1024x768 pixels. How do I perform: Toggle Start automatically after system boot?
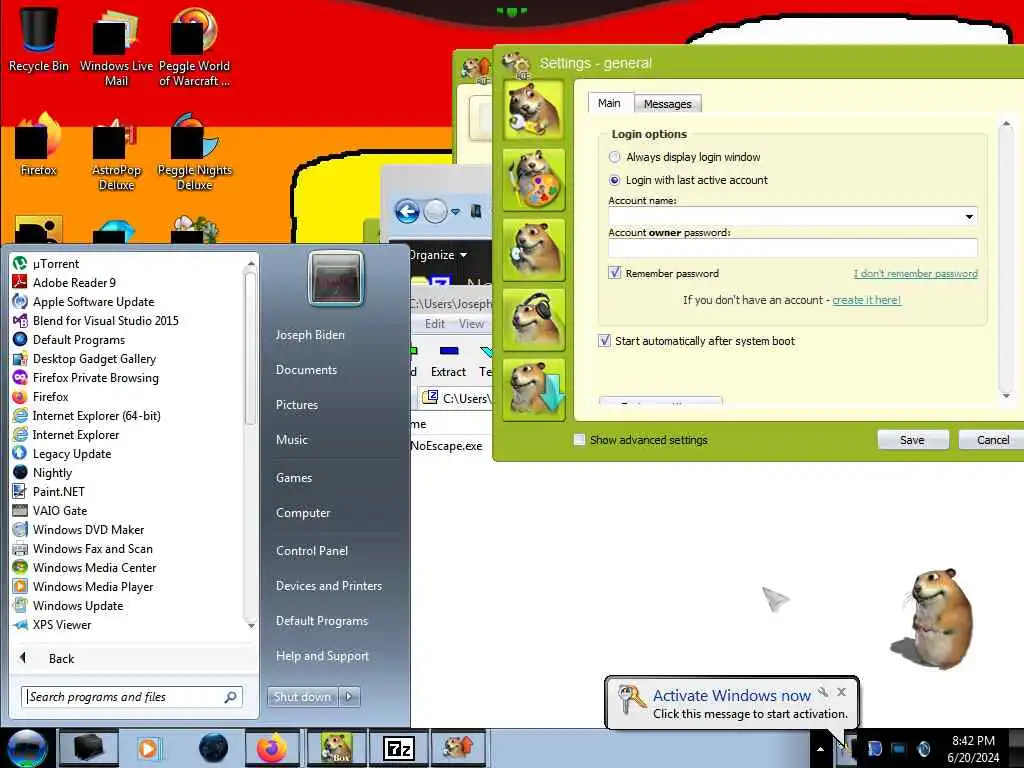605,340
